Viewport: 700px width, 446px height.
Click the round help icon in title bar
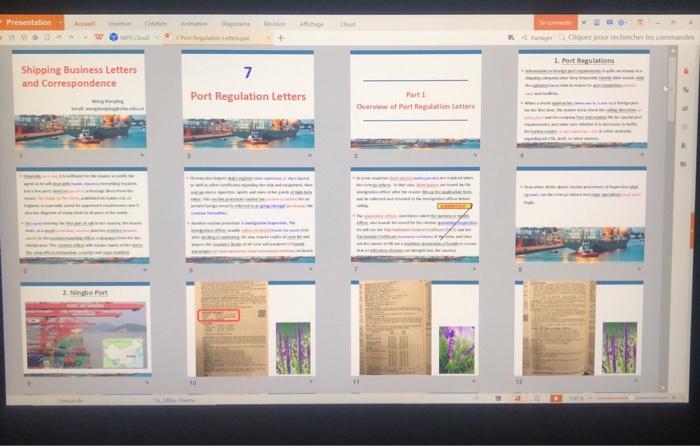tap(621, 22)
